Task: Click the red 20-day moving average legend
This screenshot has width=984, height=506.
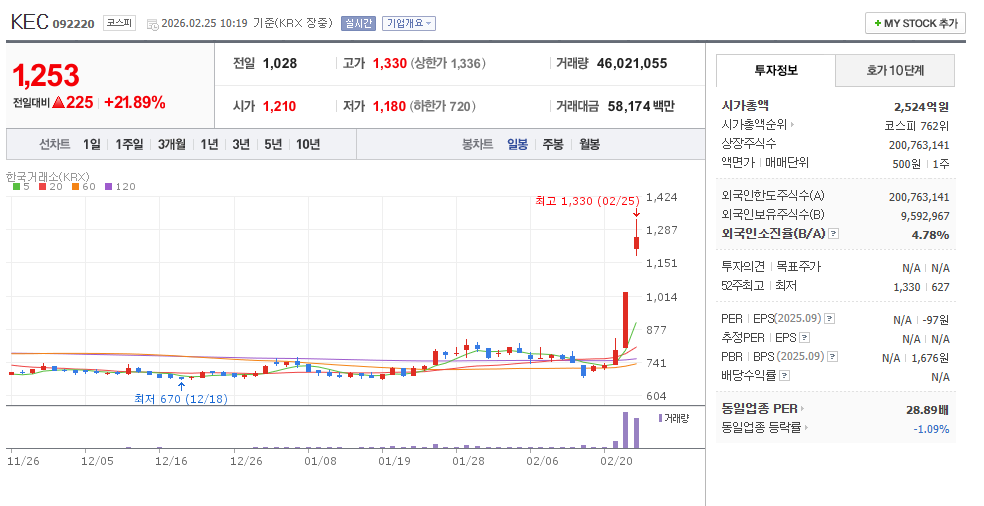Action: [50, 186]
